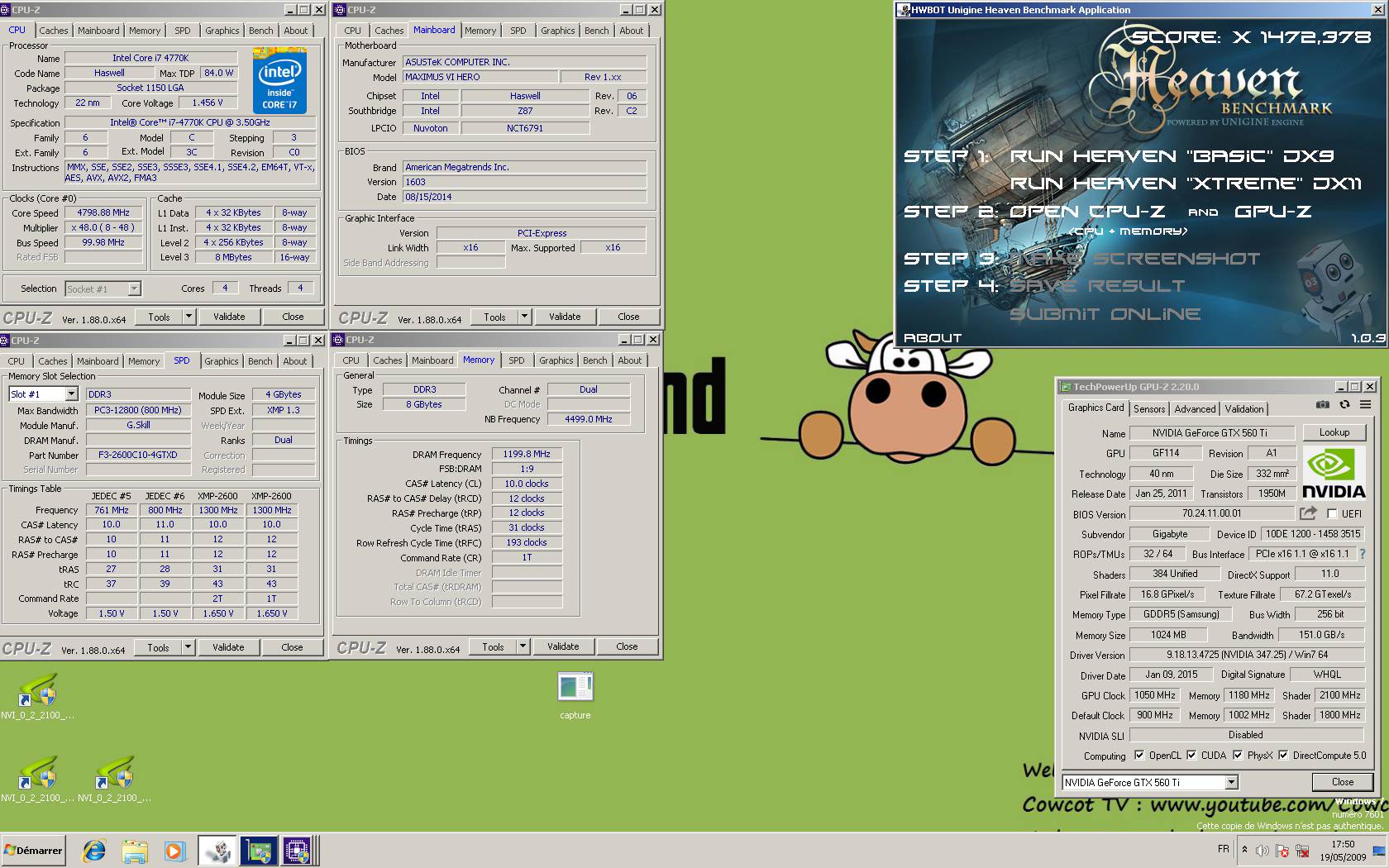The height and width of the screenshot is (868, 1389).
Task: Open the Advanced tab in GPU-Z
Action: pyautogui.click(x=1195, y=409)
